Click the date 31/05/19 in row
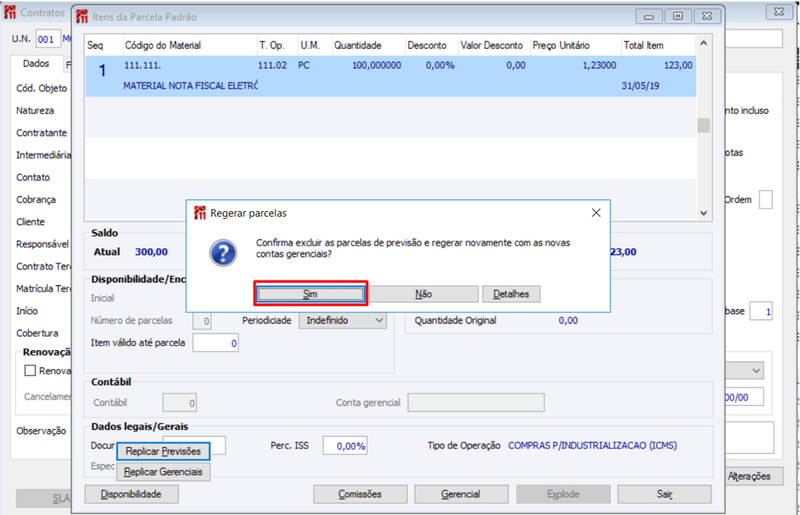800x515 pixels. coord(640,86)
